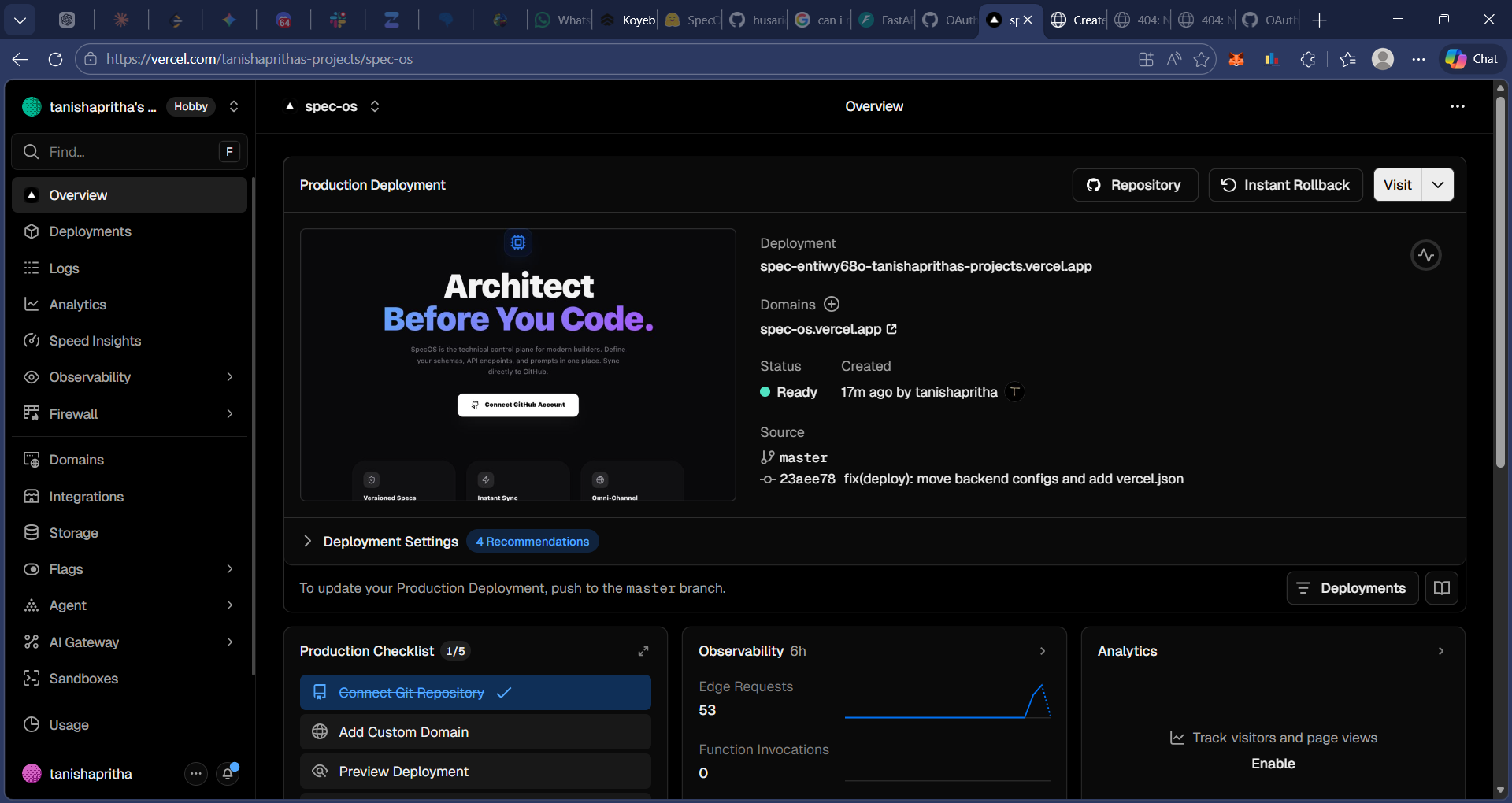Open the Copilot Chat button
Image resolution: width=1512 pixels, height=803 pixels.
pos(1472,59)
